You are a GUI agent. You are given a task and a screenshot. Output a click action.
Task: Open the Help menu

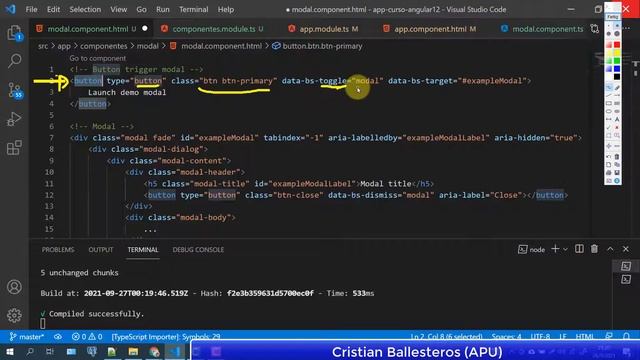tap(226, 9)
